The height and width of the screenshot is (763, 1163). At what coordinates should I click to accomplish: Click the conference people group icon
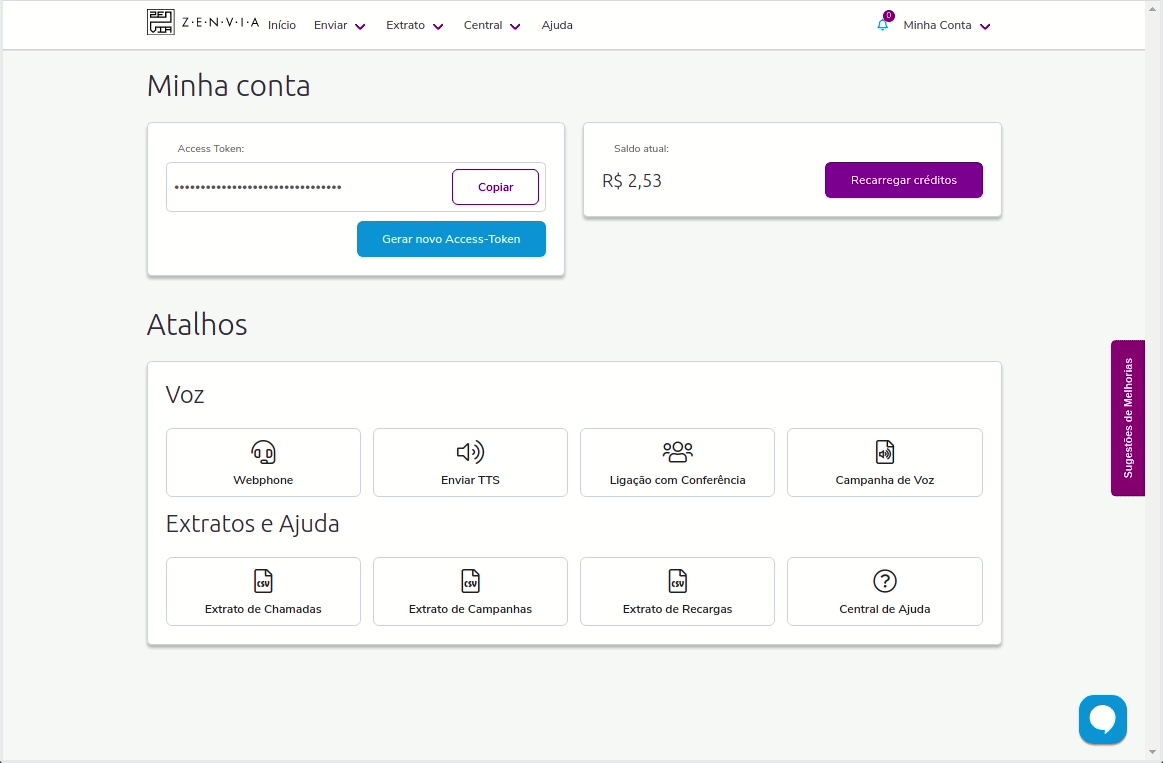pyautogui.click(x=677, y=452)
